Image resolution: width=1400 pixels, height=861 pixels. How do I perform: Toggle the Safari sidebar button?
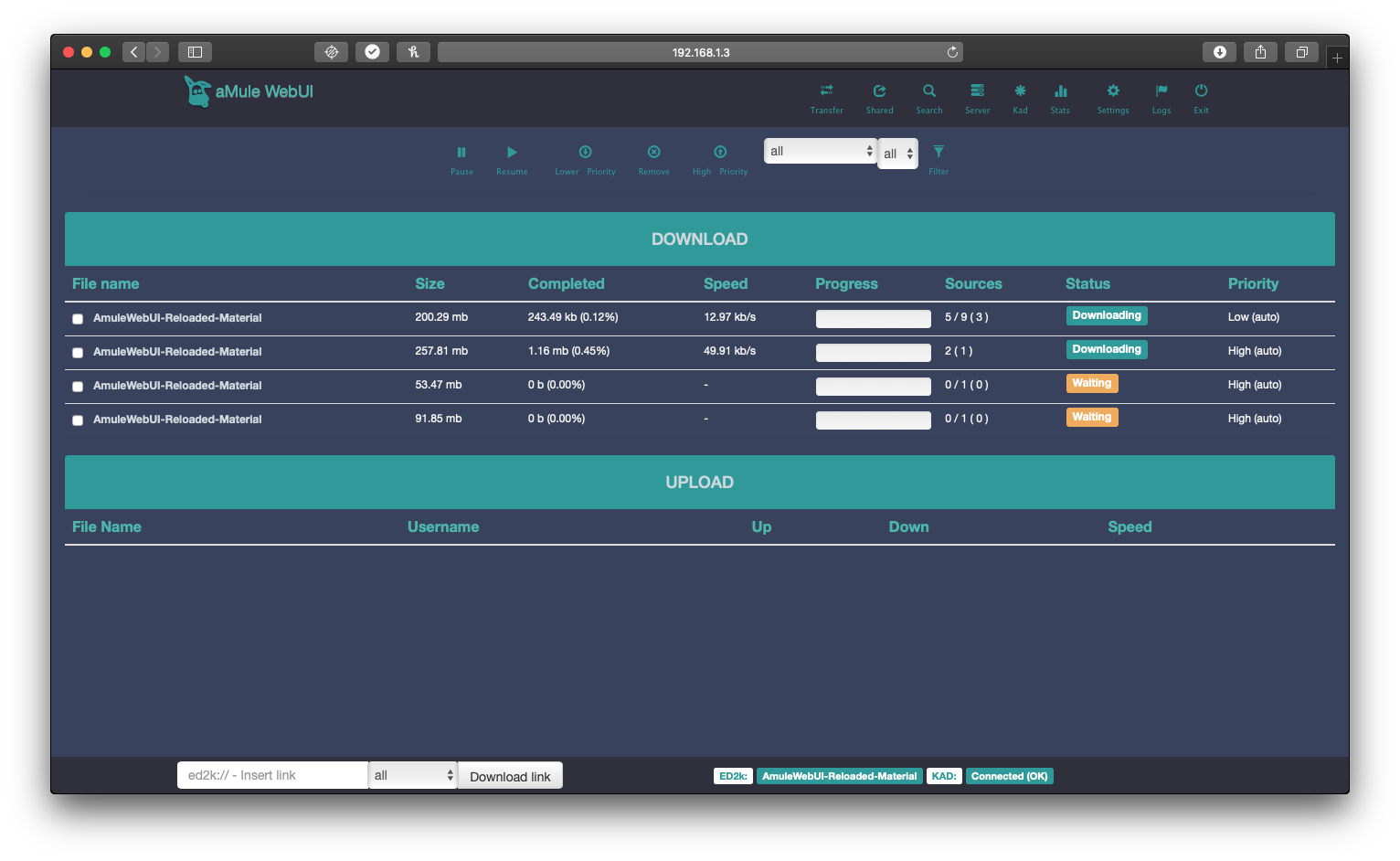(195, 52)
